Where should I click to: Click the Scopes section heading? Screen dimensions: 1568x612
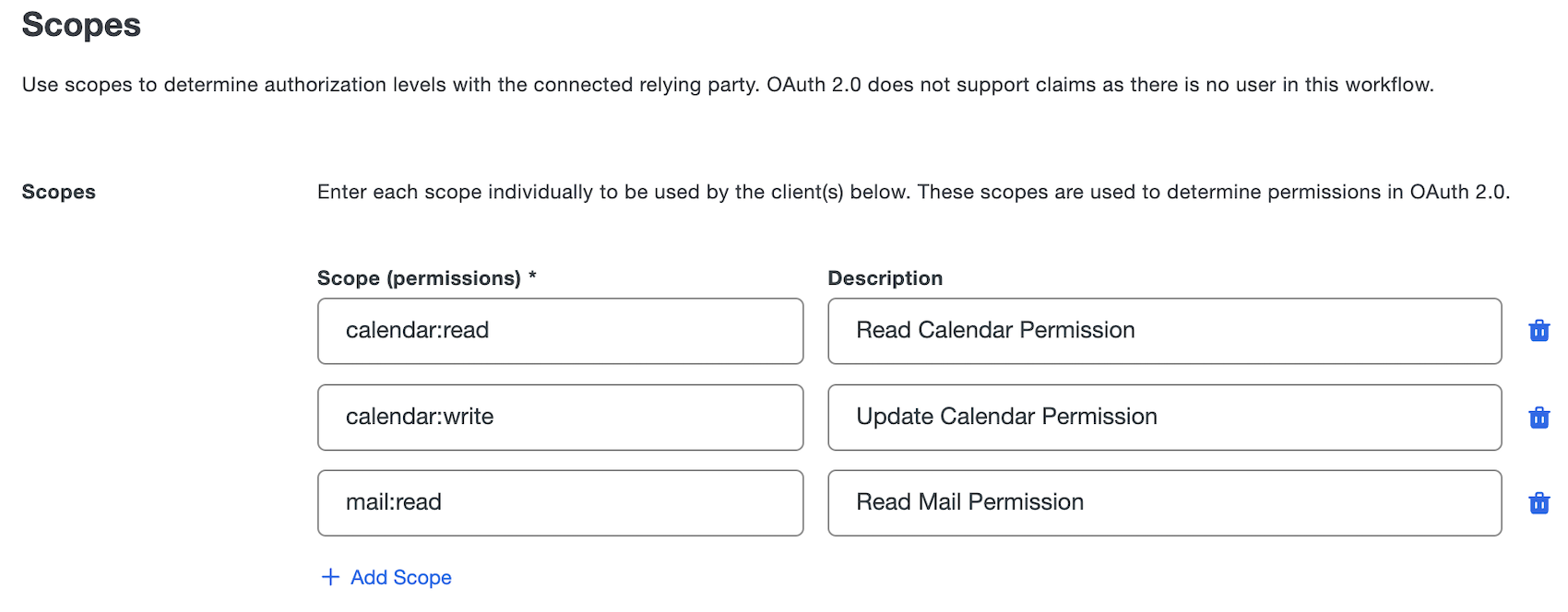tap(81, 25)
